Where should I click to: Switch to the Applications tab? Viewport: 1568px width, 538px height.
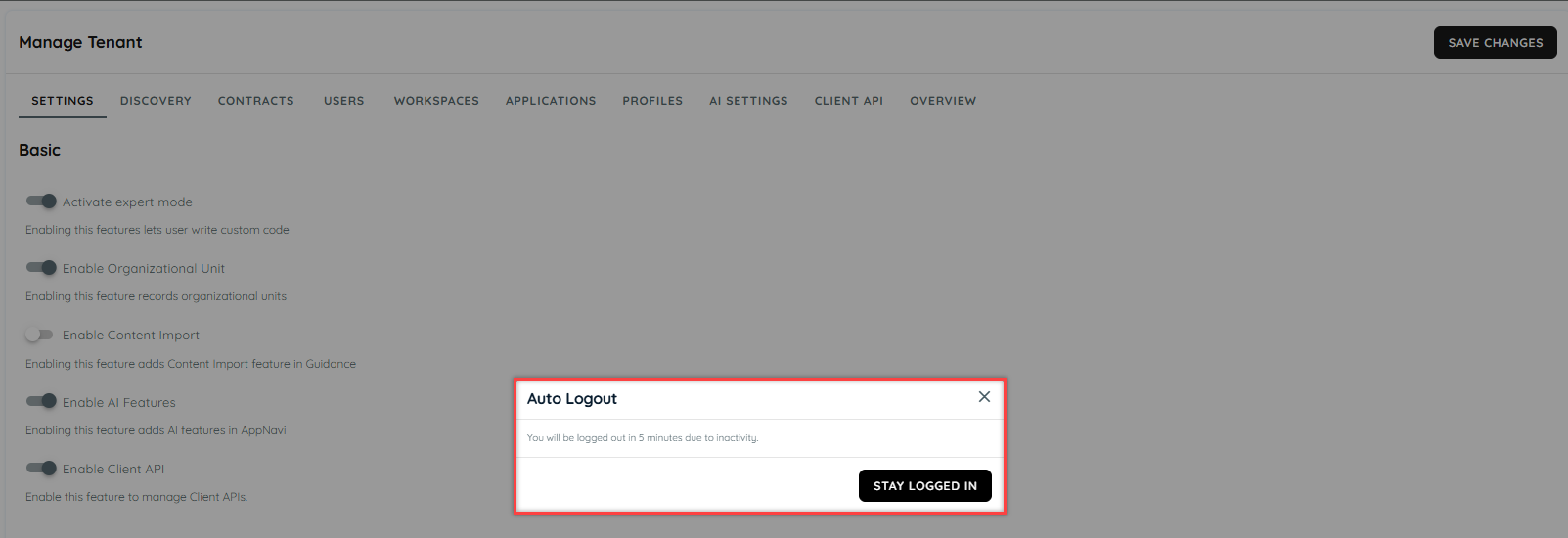click(x=551, y=101)
